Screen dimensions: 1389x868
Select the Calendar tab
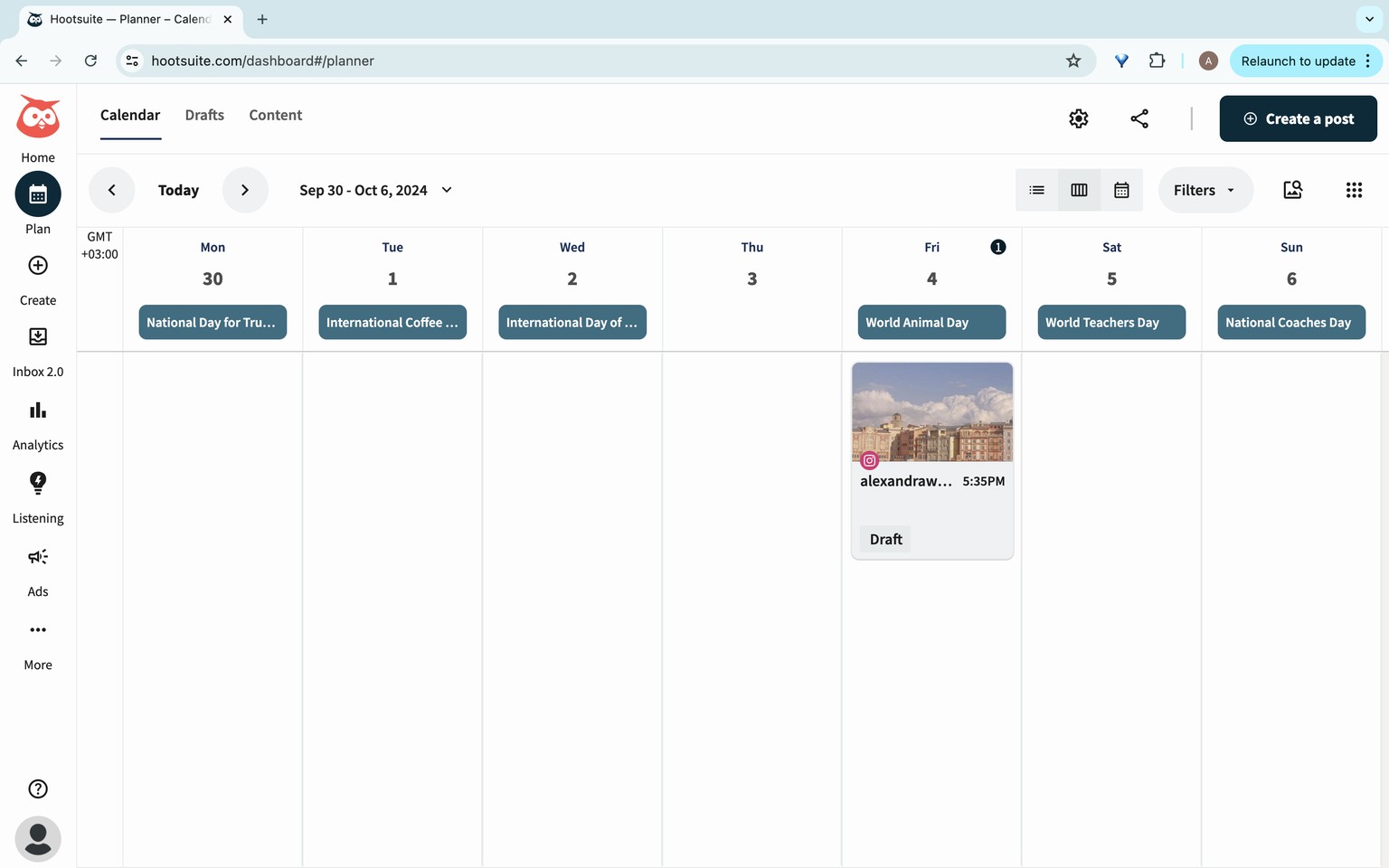pos(130,115)
